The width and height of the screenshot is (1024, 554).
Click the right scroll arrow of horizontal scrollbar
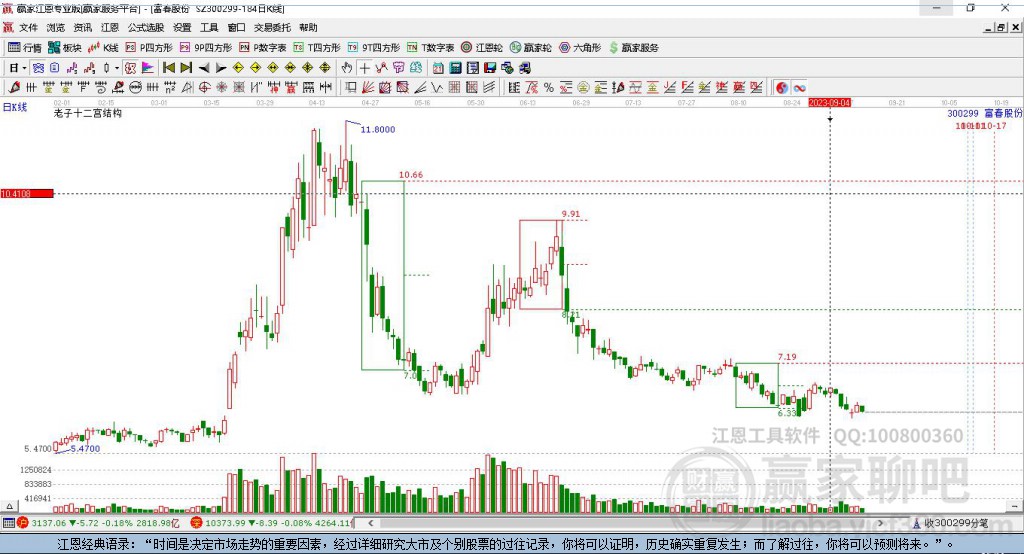tap(880, 523)
